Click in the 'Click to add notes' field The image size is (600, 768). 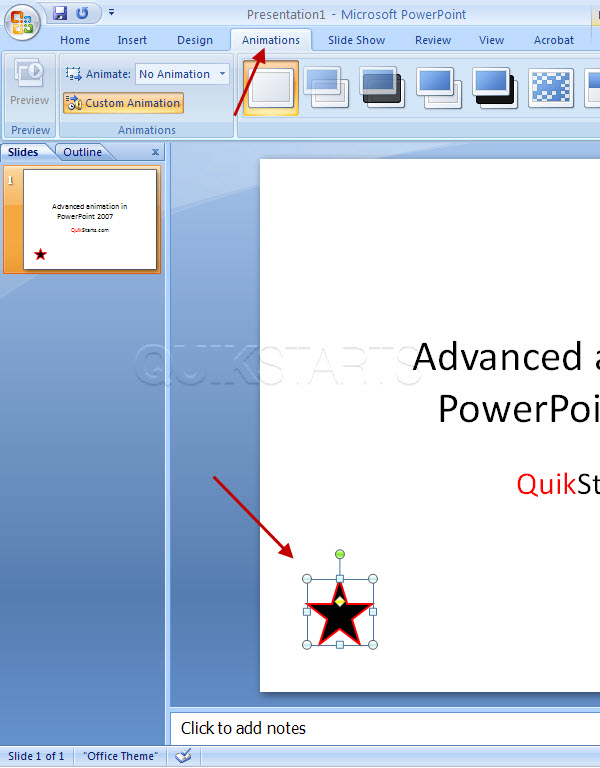[385, 728]
